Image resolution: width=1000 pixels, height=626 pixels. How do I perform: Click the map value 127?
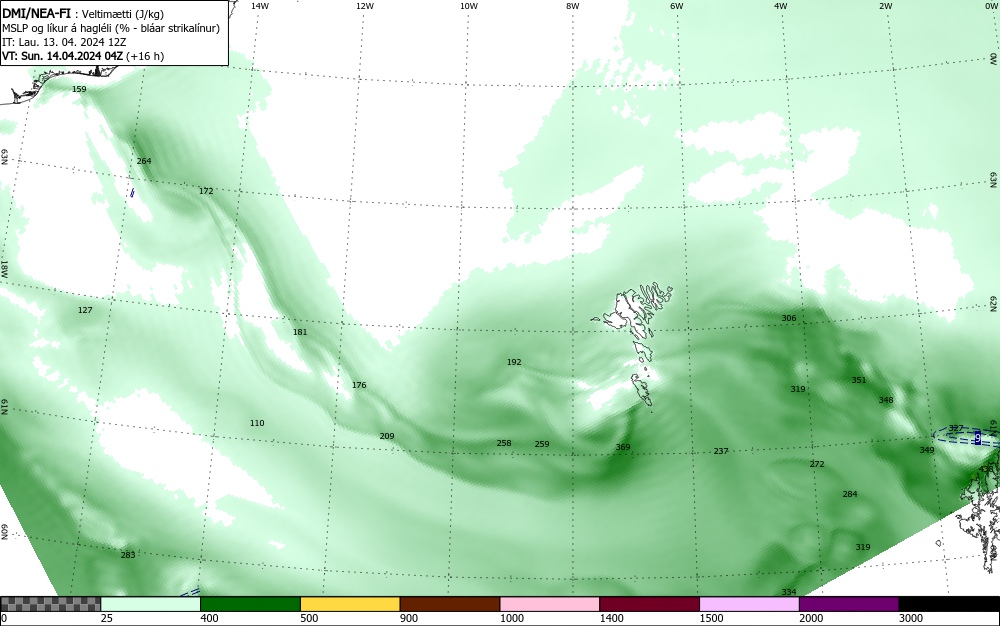pos(85,310)
